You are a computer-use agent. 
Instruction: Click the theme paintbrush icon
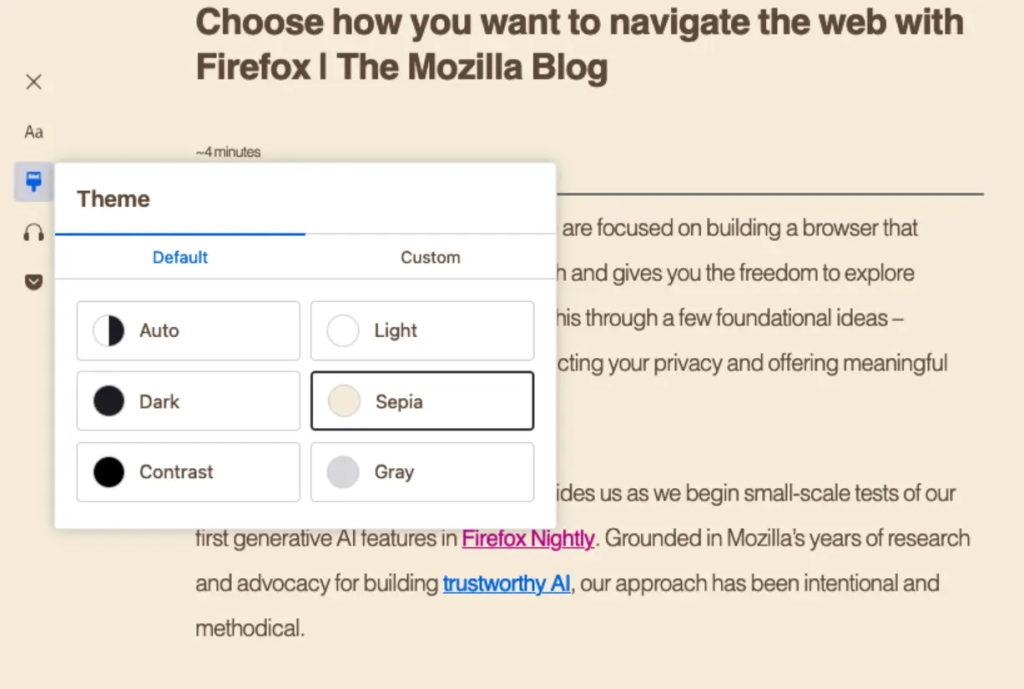coord(34,182)
